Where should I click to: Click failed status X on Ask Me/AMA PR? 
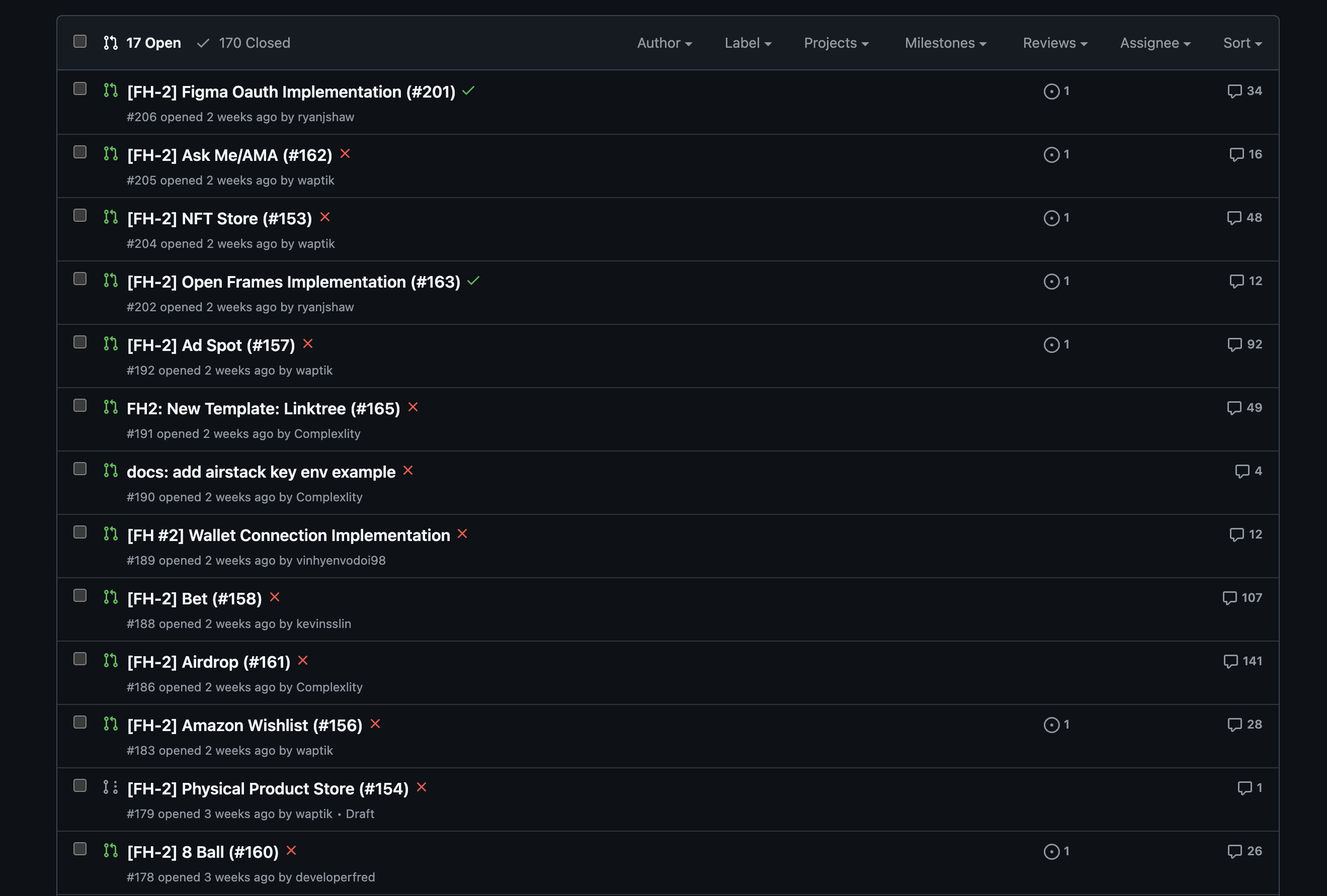[345, 153]
